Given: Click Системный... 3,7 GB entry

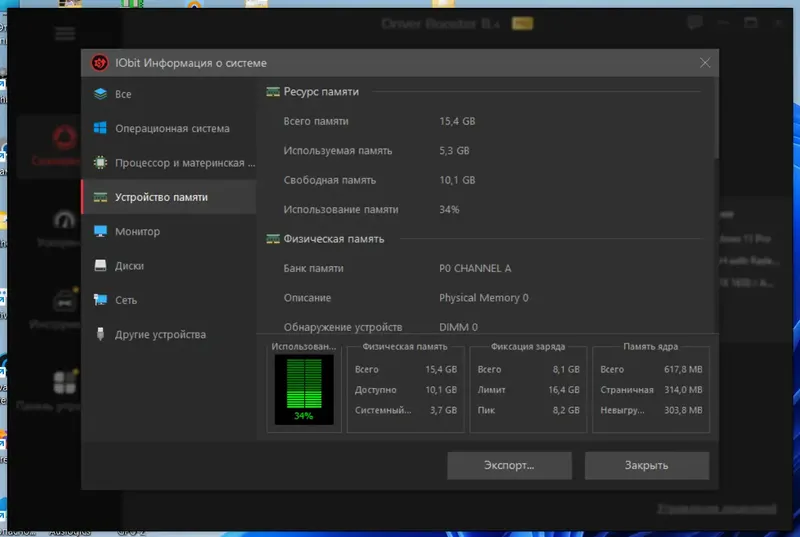Looking at the screenshot, I should (x=406, y=410).
